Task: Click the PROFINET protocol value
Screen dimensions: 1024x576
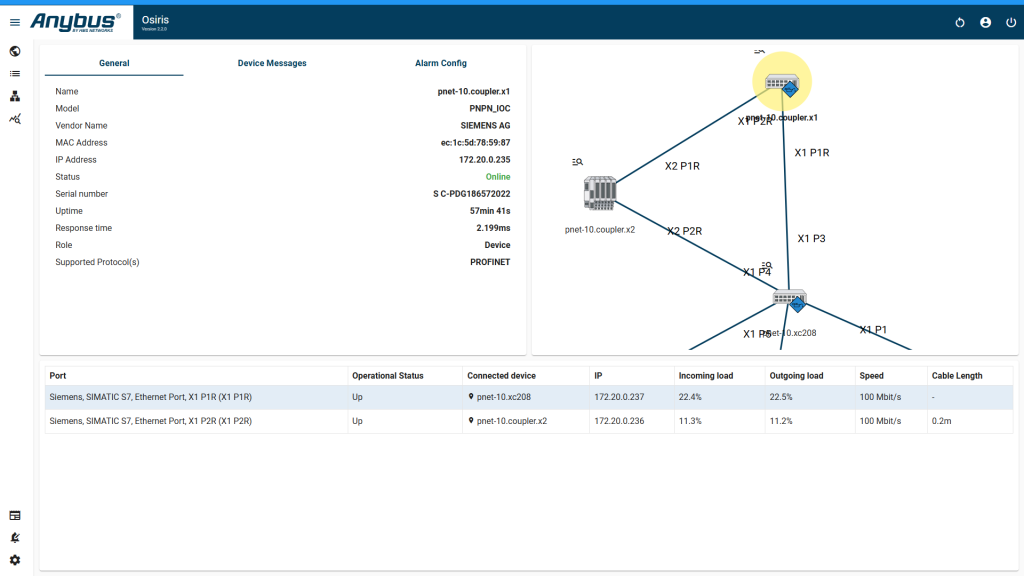Action: coord(490,262)
